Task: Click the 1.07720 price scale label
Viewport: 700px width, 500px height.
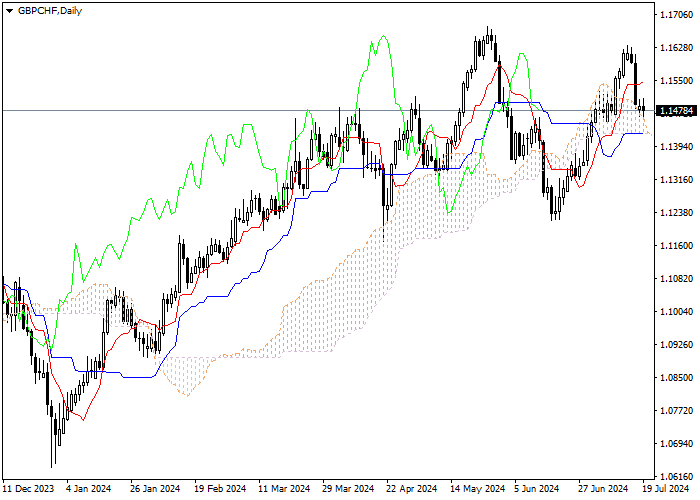Action: tap(676, 411)
